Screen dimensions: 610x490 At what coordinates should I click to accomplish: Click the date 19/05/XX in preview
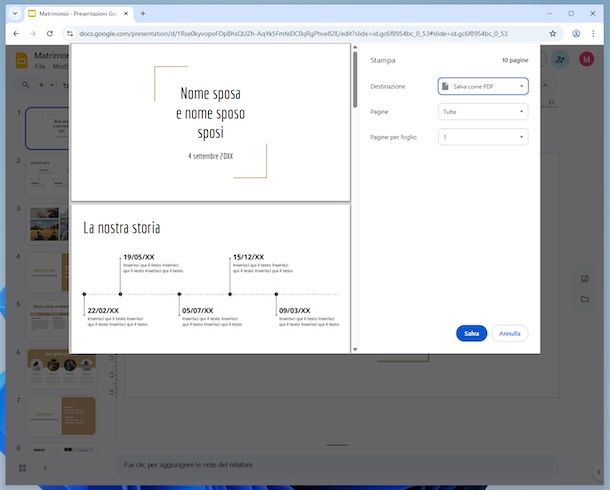[x=139, y=257]
